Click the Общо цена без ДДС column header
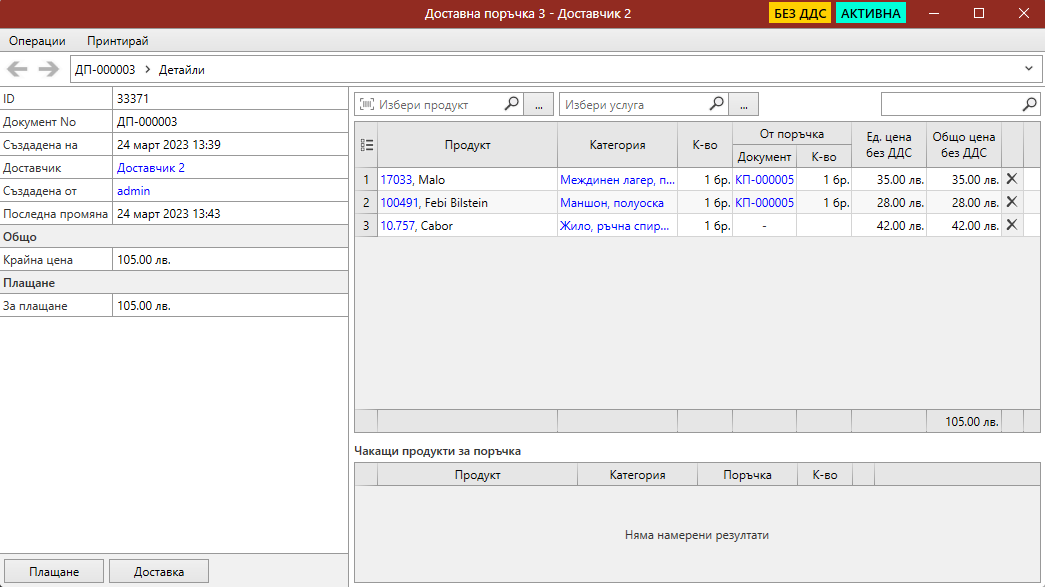Image resolution: width=1045 pixels, height=587 pixels. click(964, 145)
